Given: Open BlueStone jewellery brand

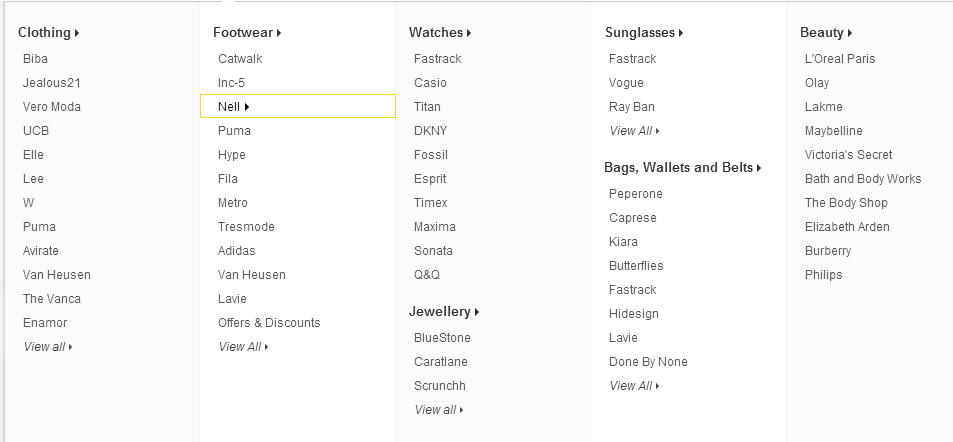Looking at the screenshot, I should [442, 338].
